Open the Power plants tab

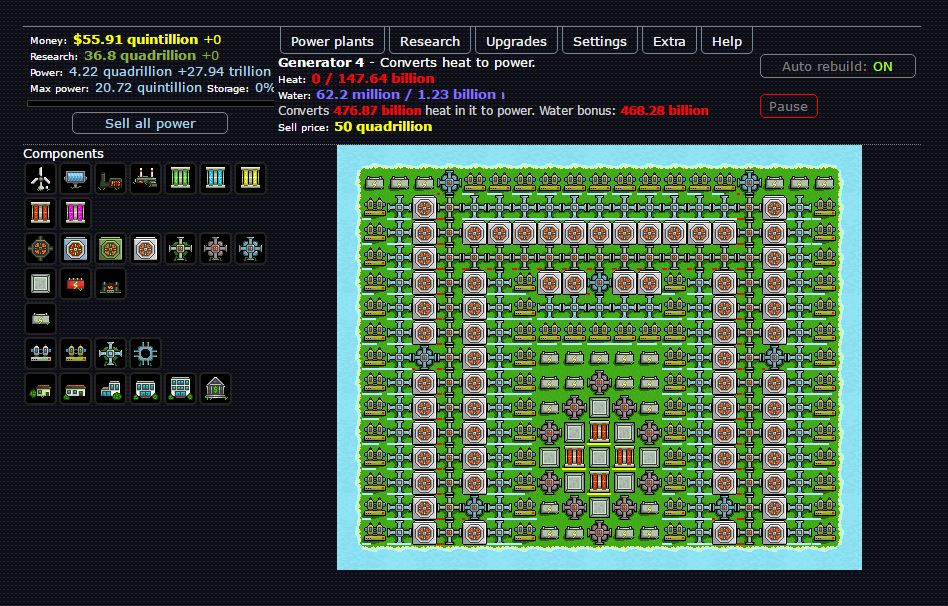click(333, 41)
